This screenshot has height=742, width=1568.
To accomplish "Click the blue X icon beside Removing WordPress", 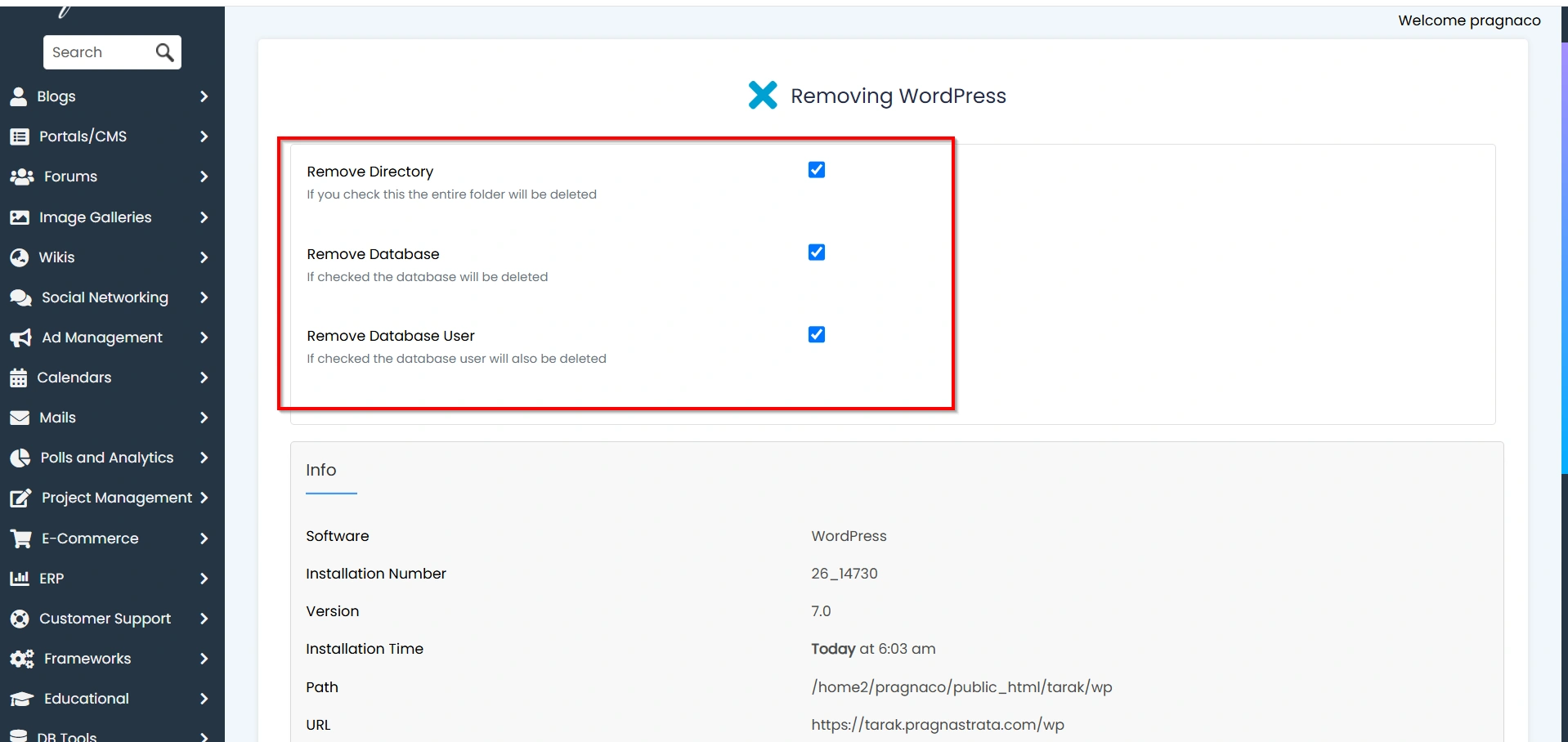I will pos(763,95).
